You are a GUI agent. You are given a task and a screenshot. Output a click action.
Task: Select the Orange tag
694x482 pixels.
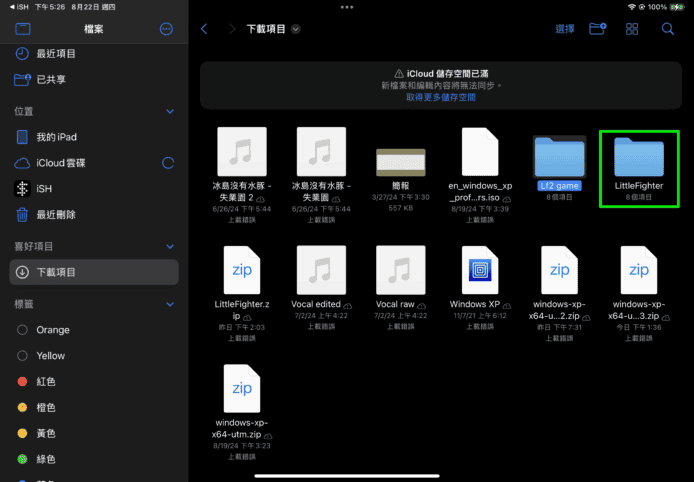tap(53, 330)
